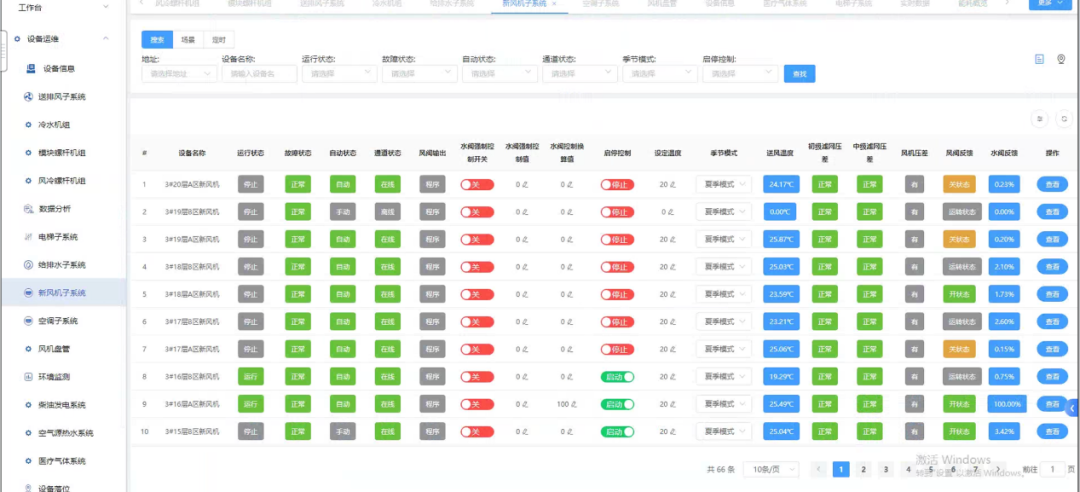
Task: Click the gear icon next to 模块螺杆机组
Action: click(28, 152)
